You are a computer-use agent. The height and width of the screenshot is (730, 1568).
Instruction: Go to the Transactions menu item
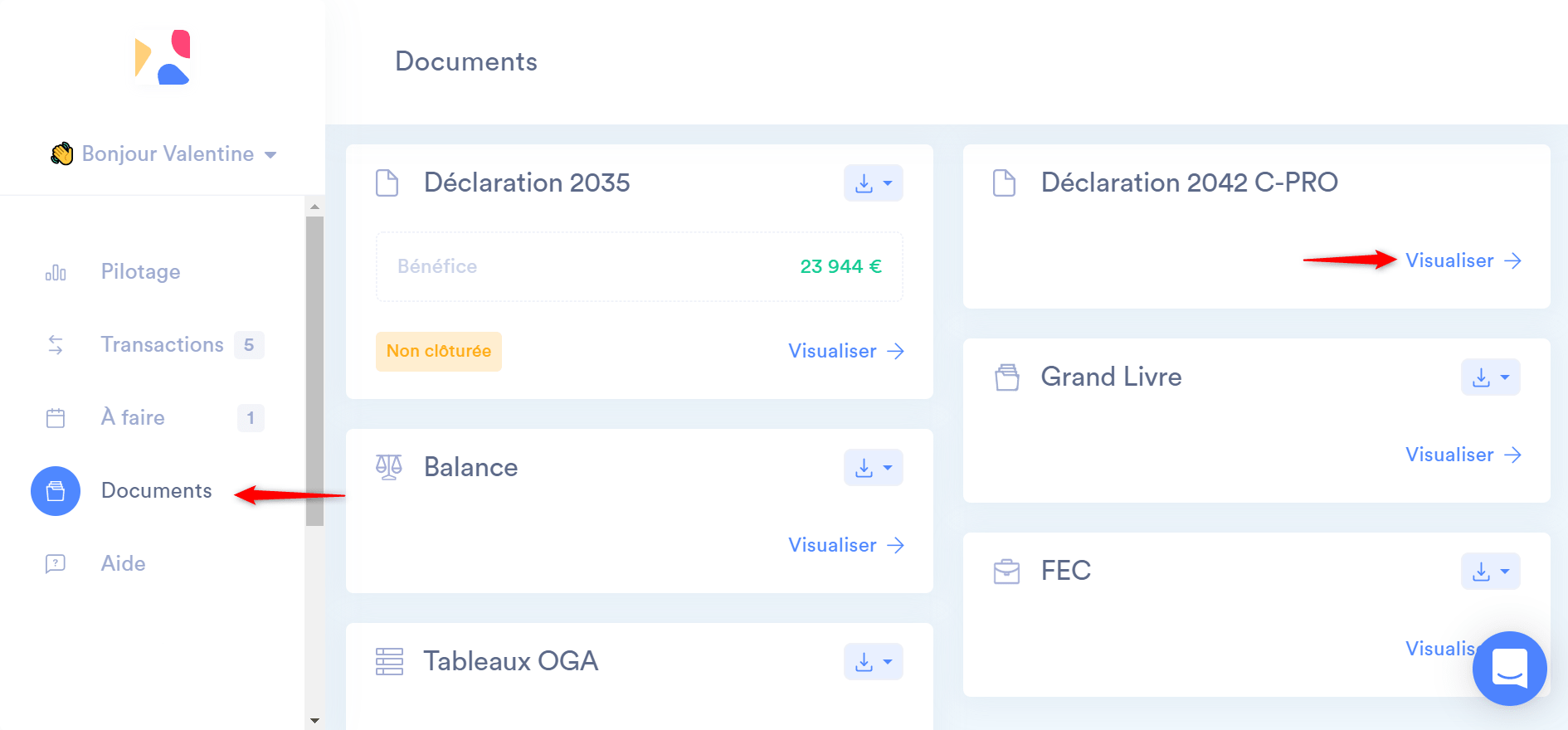click(x=162, y=345)
